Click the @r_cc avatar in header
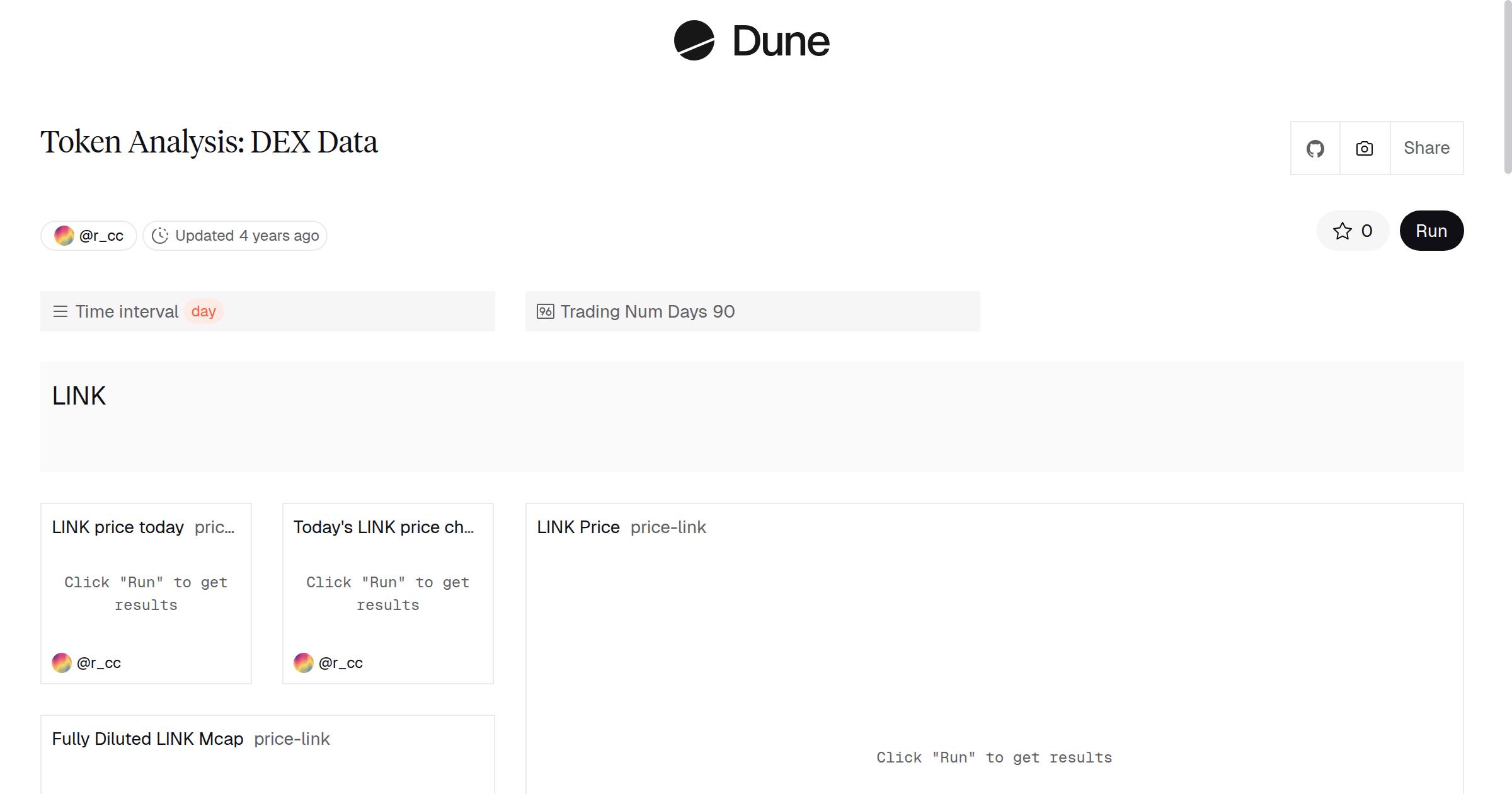This screenshot has width=1512, height=794. [x=64, y=236]
